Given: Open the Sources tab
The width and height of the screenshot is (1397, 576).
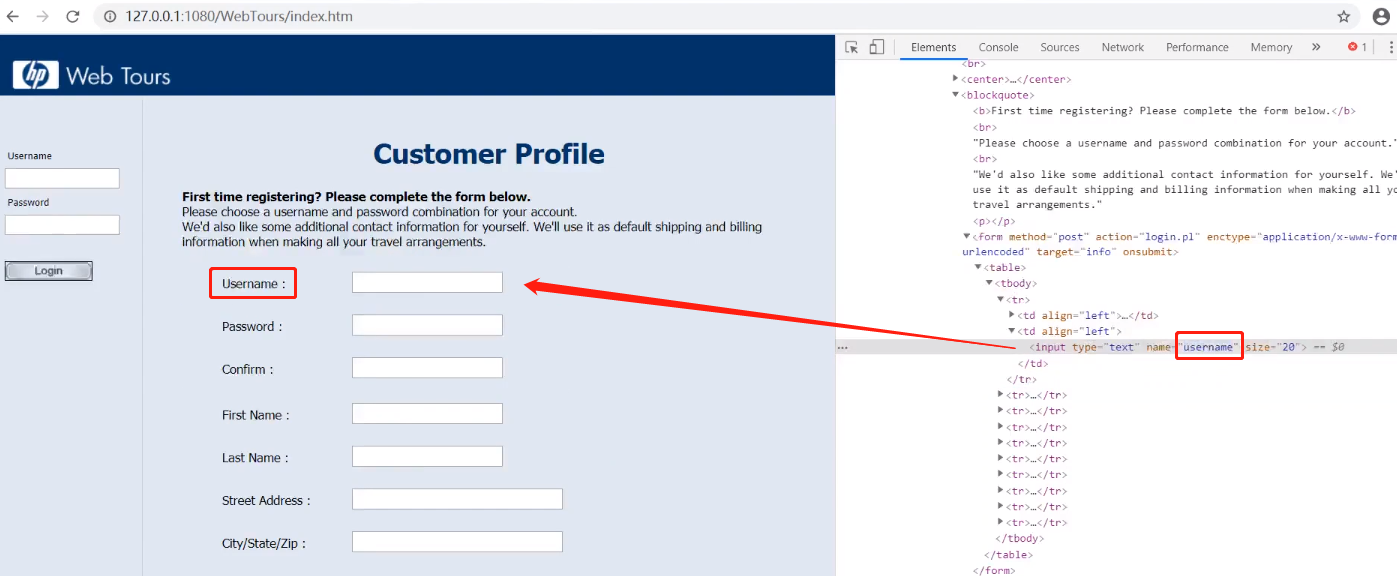Looking at the screenshot, I should coord(1060,47).
